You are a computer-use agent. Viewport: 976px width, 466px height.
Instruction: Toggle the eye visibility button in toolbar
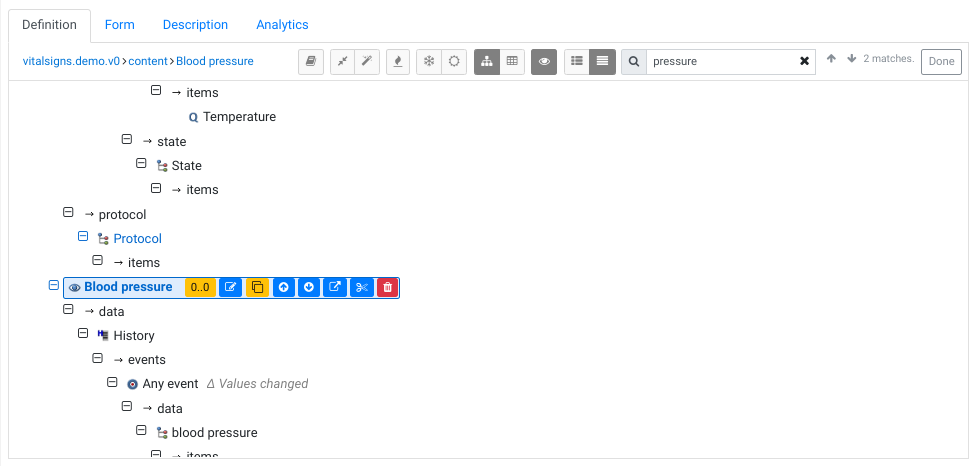coord(544,61)
